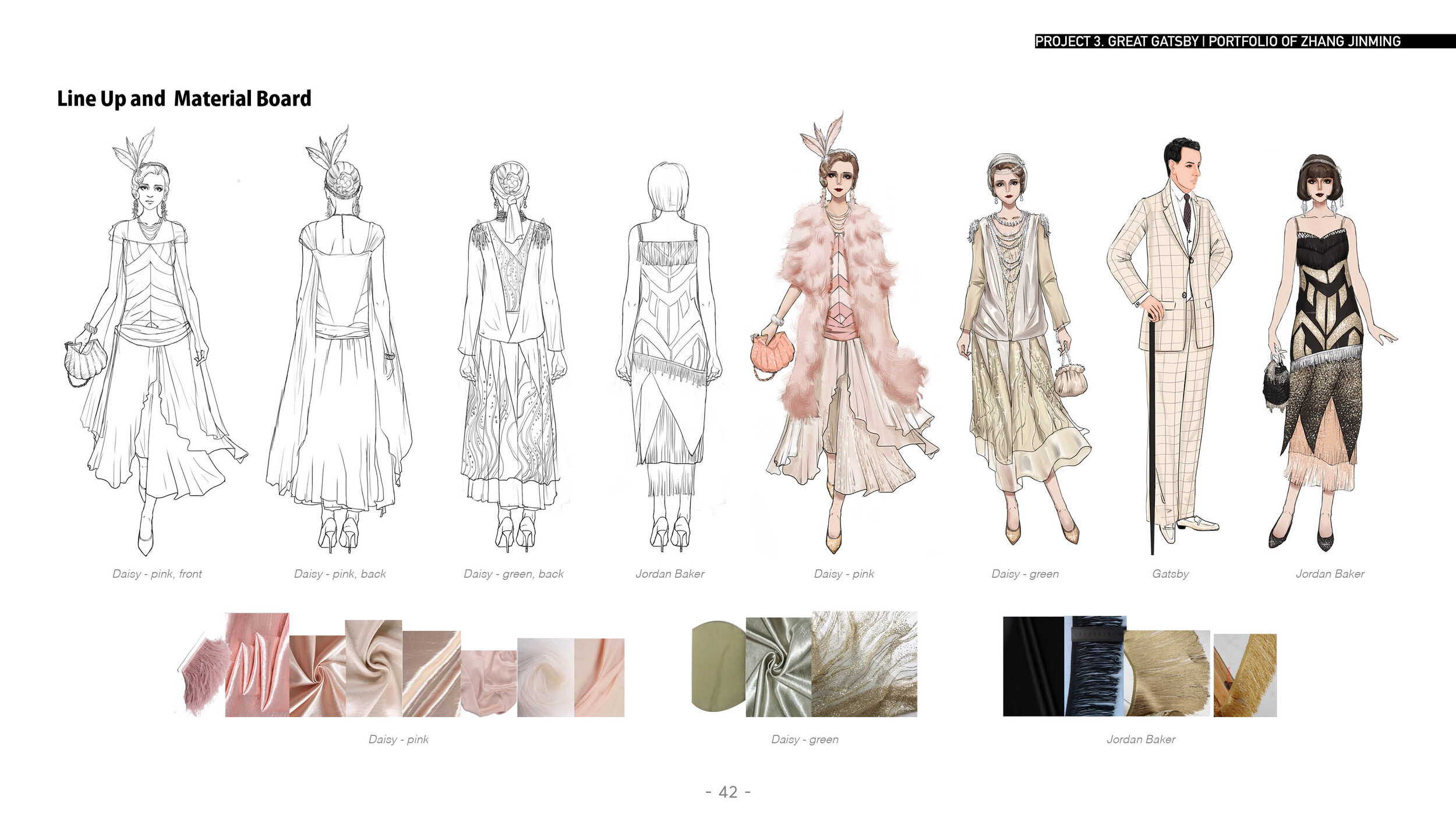Image resolution: width=1456 pixels, height=819 pixels.
Task: Select the Daisy pink back line sketch
Action: coord(340,339)
